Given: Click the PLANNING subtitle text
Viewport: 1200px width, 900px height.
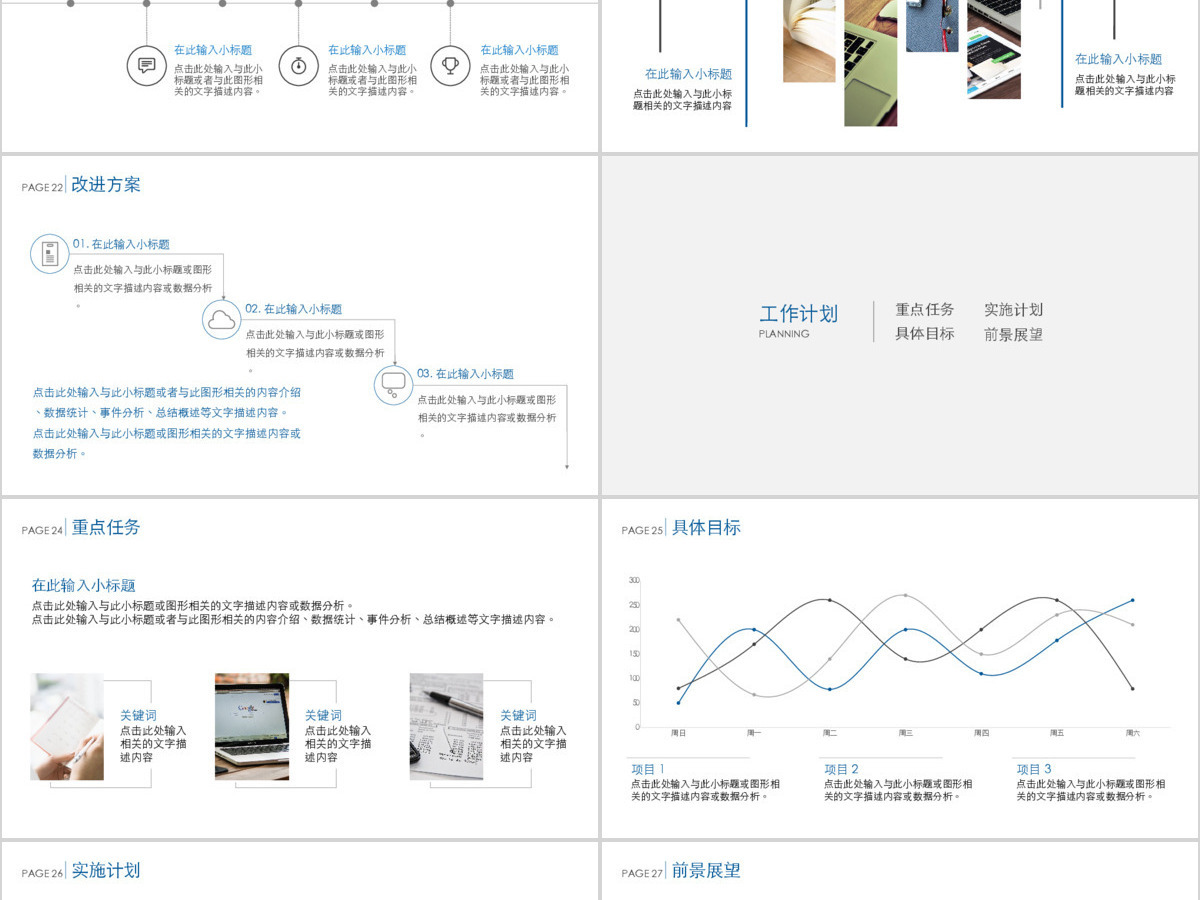Looking at the screenshot, I should [x=784, y=334].
